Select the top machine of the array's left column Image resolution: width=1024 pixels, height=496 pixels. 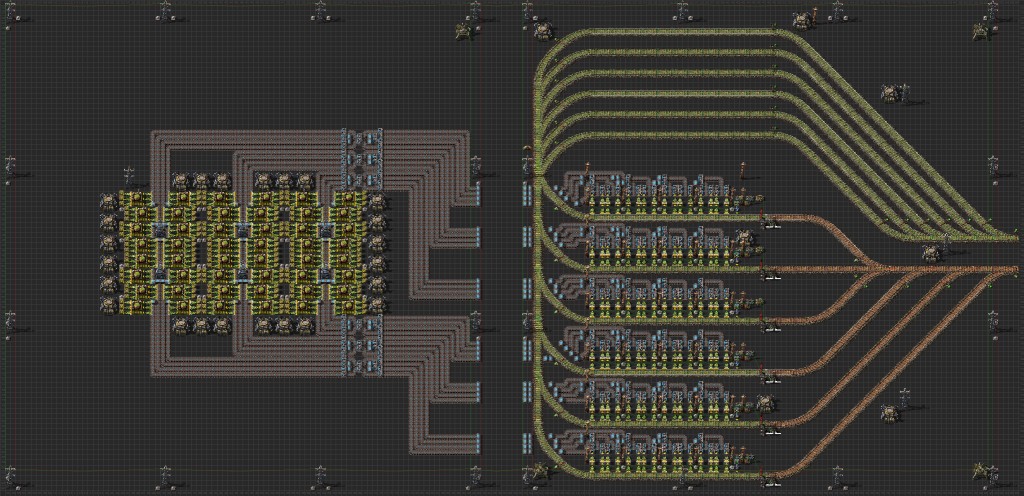pos(109,202)
